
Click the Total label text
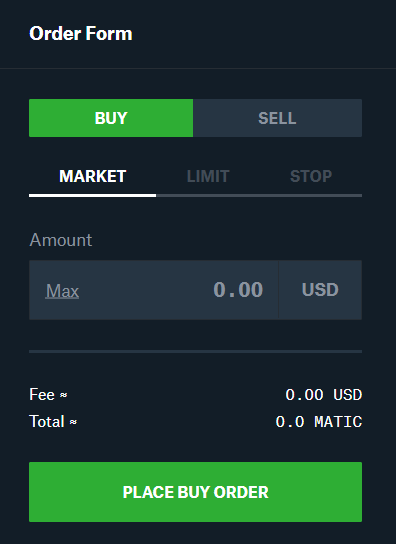(x=47, y=422)
